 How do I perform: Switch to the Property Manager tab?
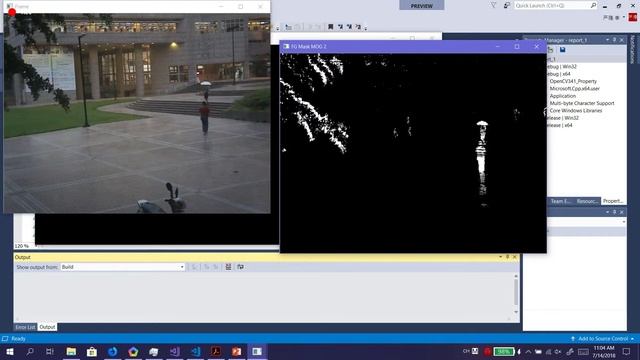pyautogui.click(x=613, y=201)
